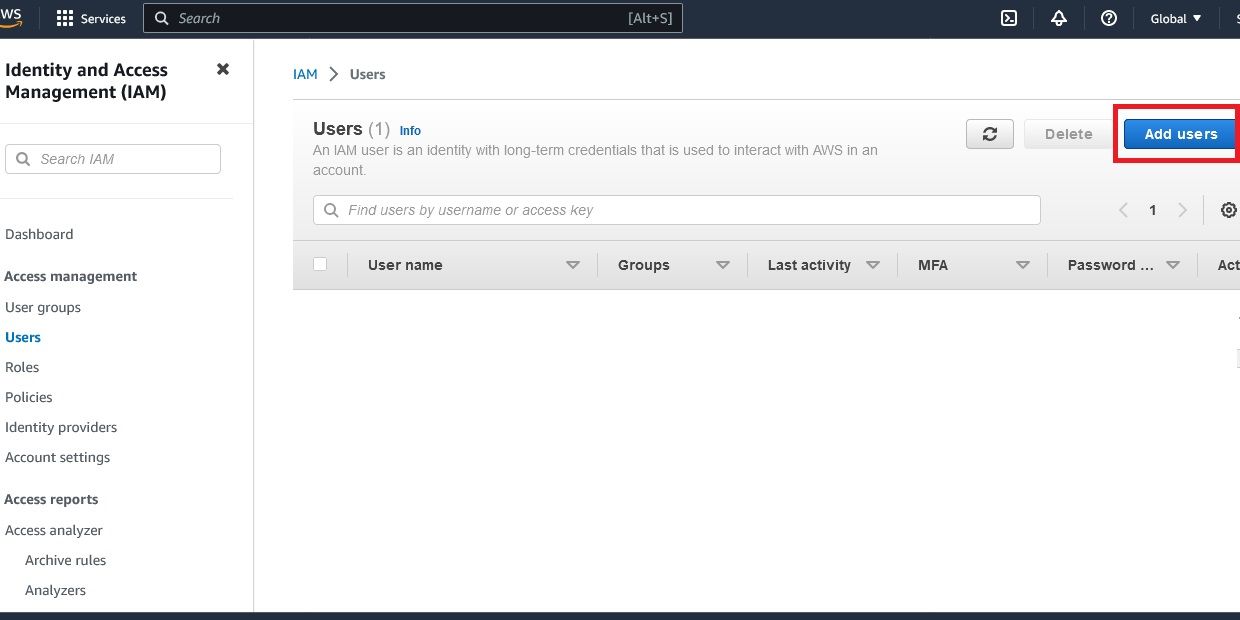Open the User name column filter

573,264
